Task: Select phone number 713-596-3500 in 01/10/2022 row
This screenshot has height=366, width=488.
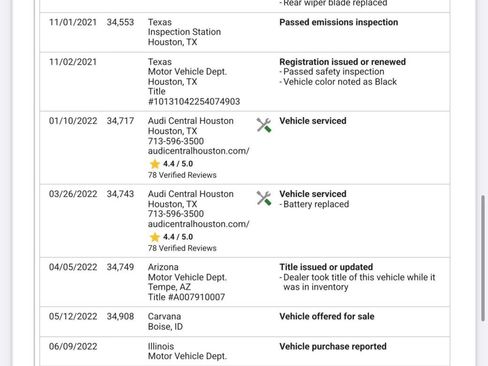Action: coord(176,141)
